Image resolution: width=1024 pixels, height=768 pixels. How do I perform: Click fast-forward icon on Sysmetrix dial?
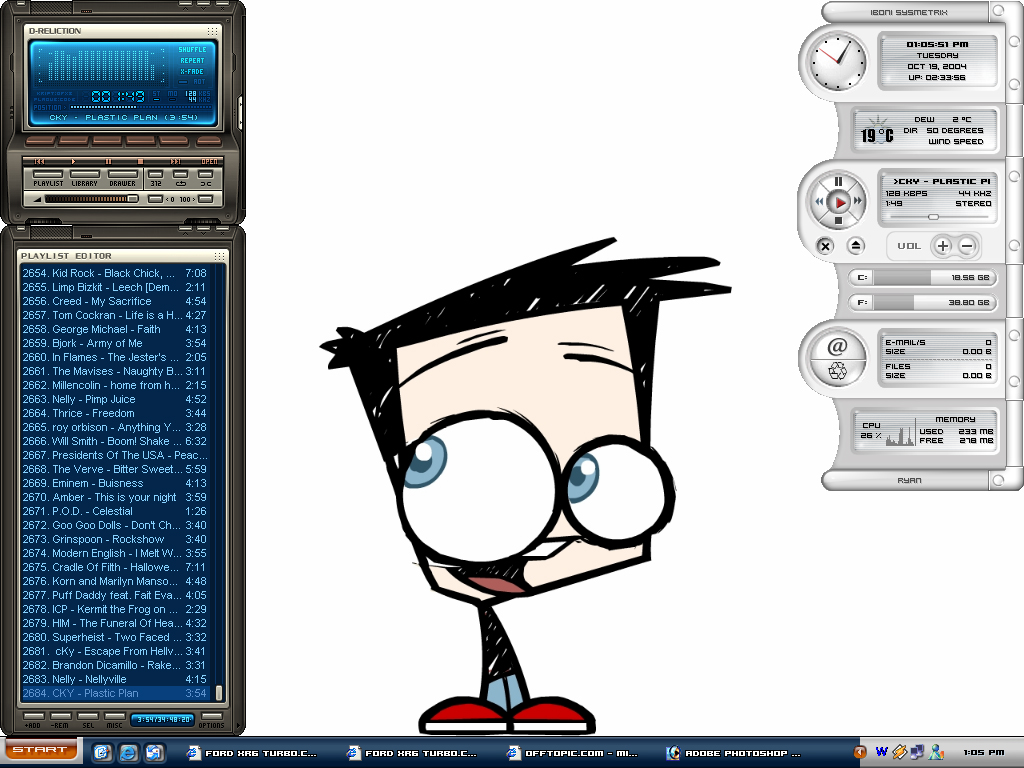(858, 202)
